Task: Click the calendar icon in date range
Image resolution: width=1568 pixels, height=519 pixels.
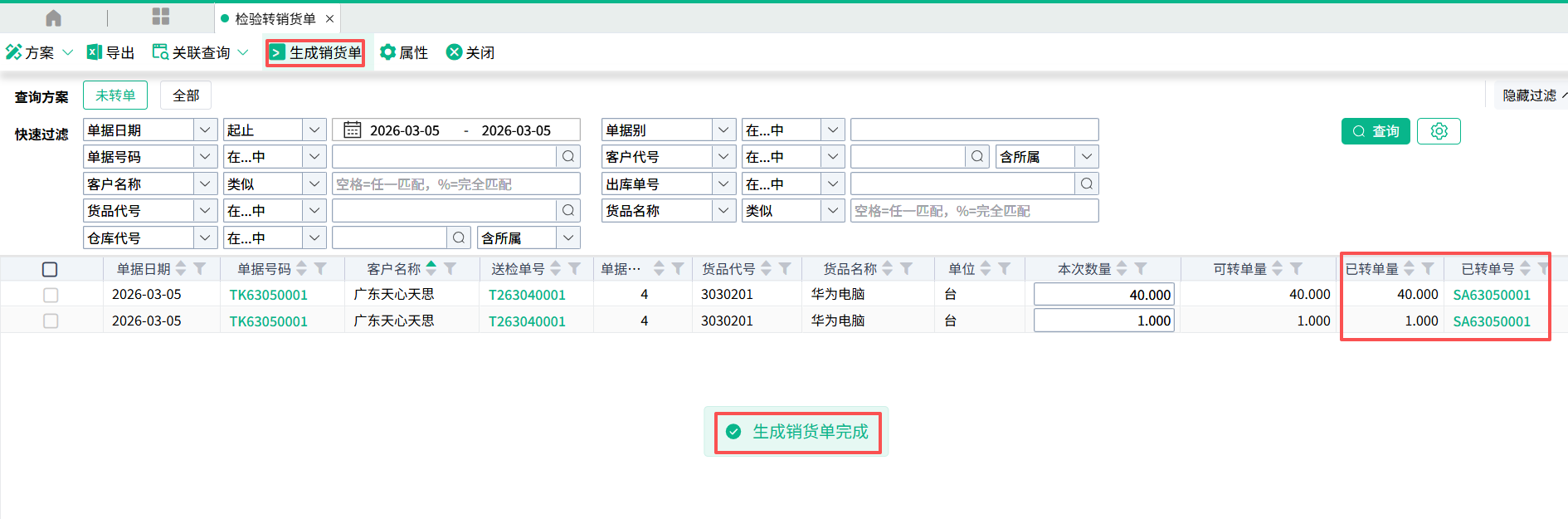Action: (352, 130)
